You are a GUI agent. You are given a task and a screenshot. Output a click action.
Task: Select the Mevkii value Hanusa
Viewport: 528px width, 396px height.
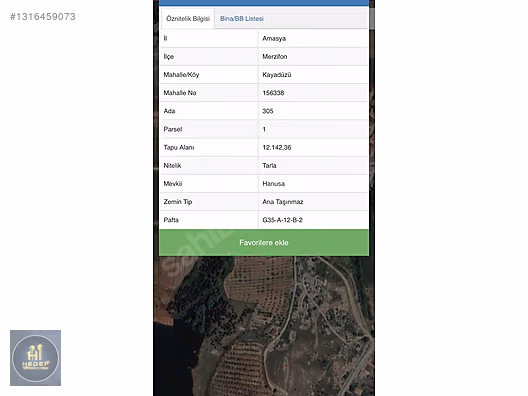(273, 184)
